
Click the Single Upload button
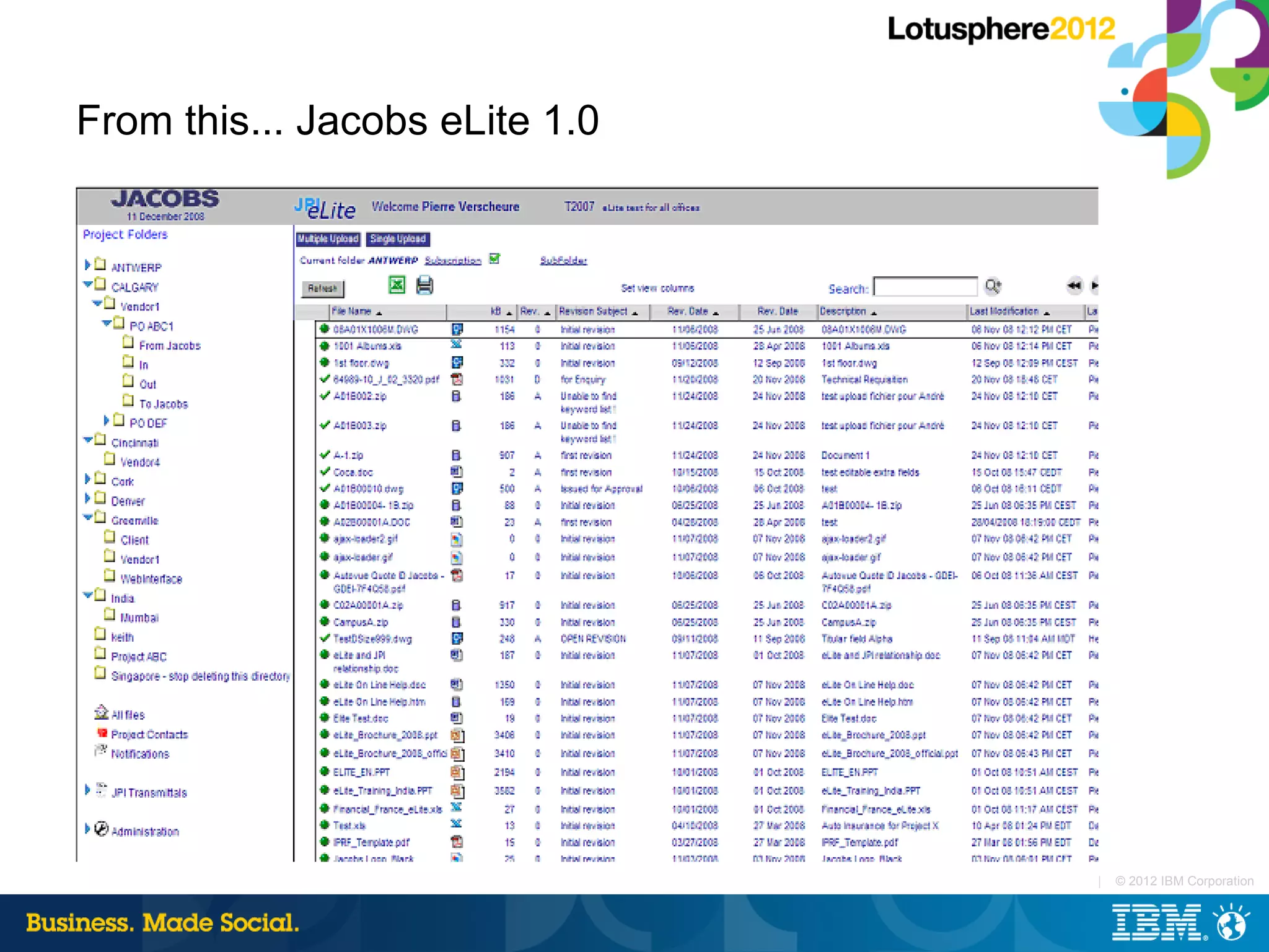point(397,239)
